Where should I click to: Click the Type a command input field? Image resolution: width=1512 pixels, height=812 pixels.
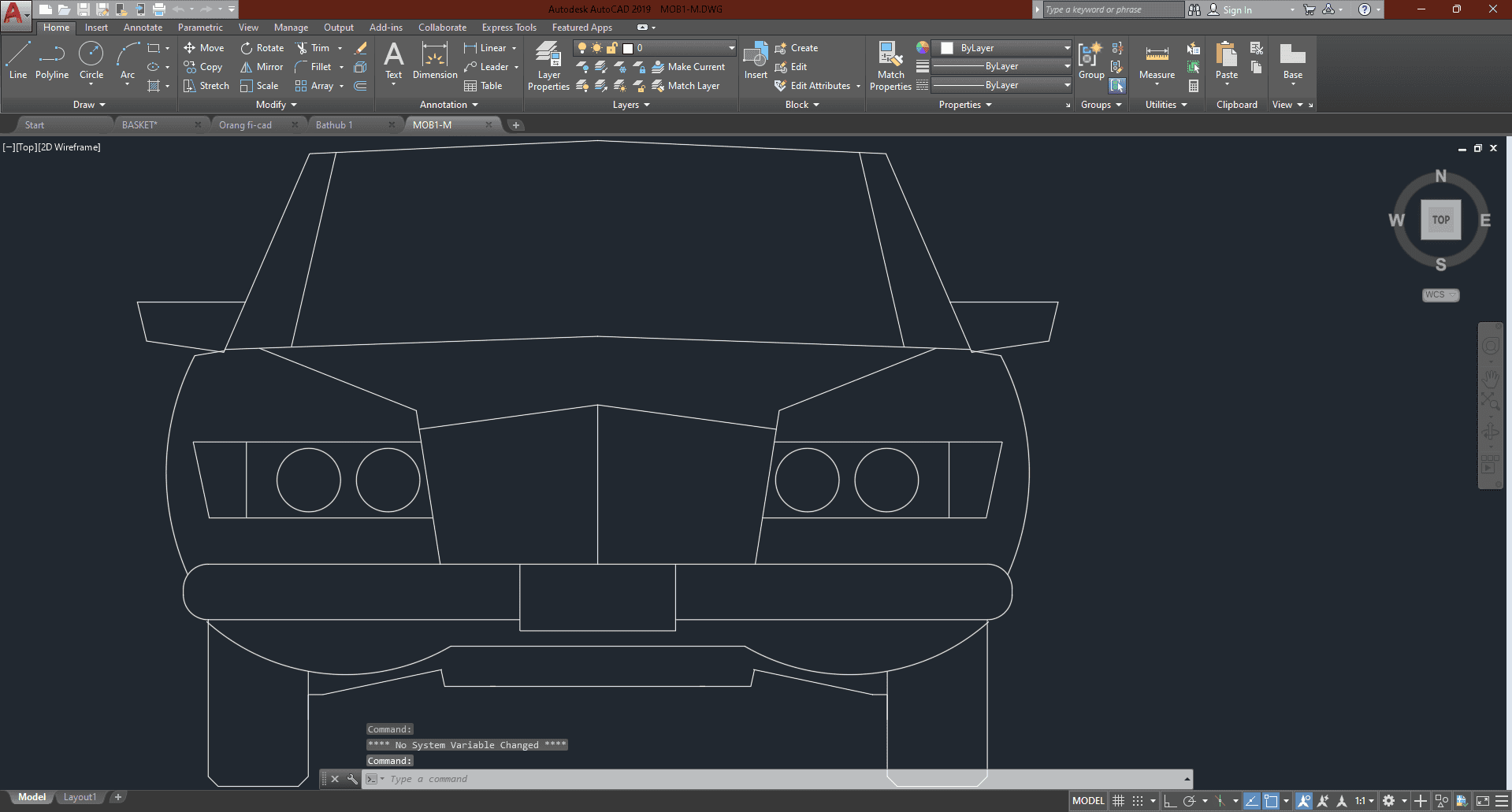(709, 779)
